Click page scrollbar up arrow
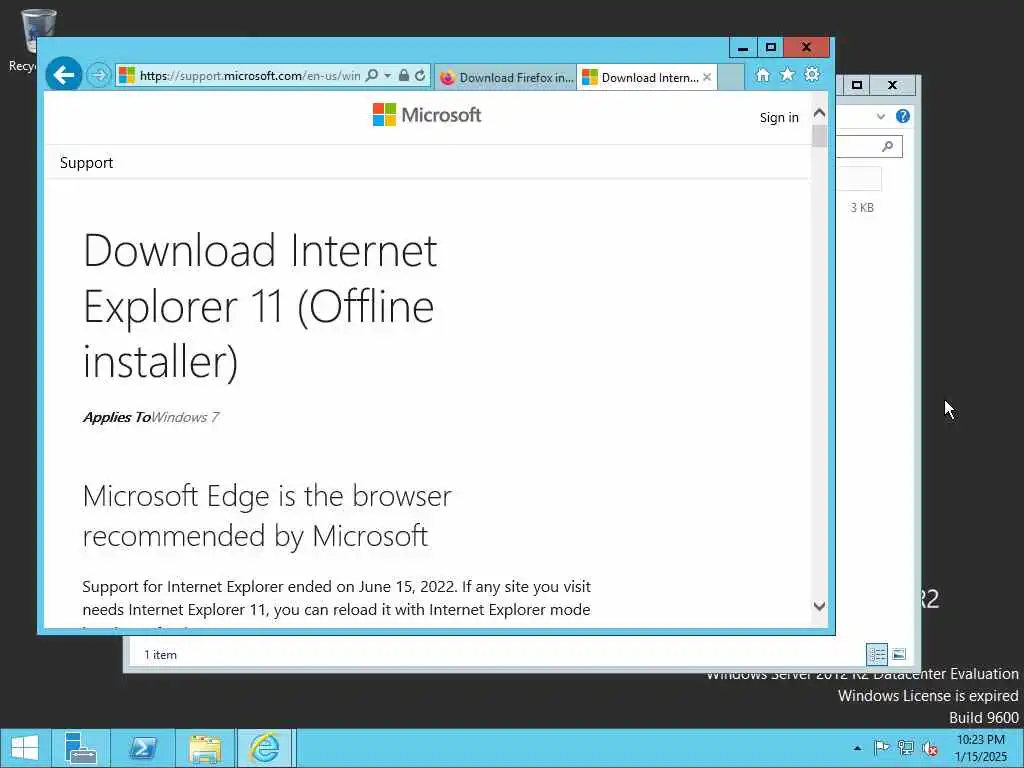The image size is (1024, 768). click(x=819, y=113)
